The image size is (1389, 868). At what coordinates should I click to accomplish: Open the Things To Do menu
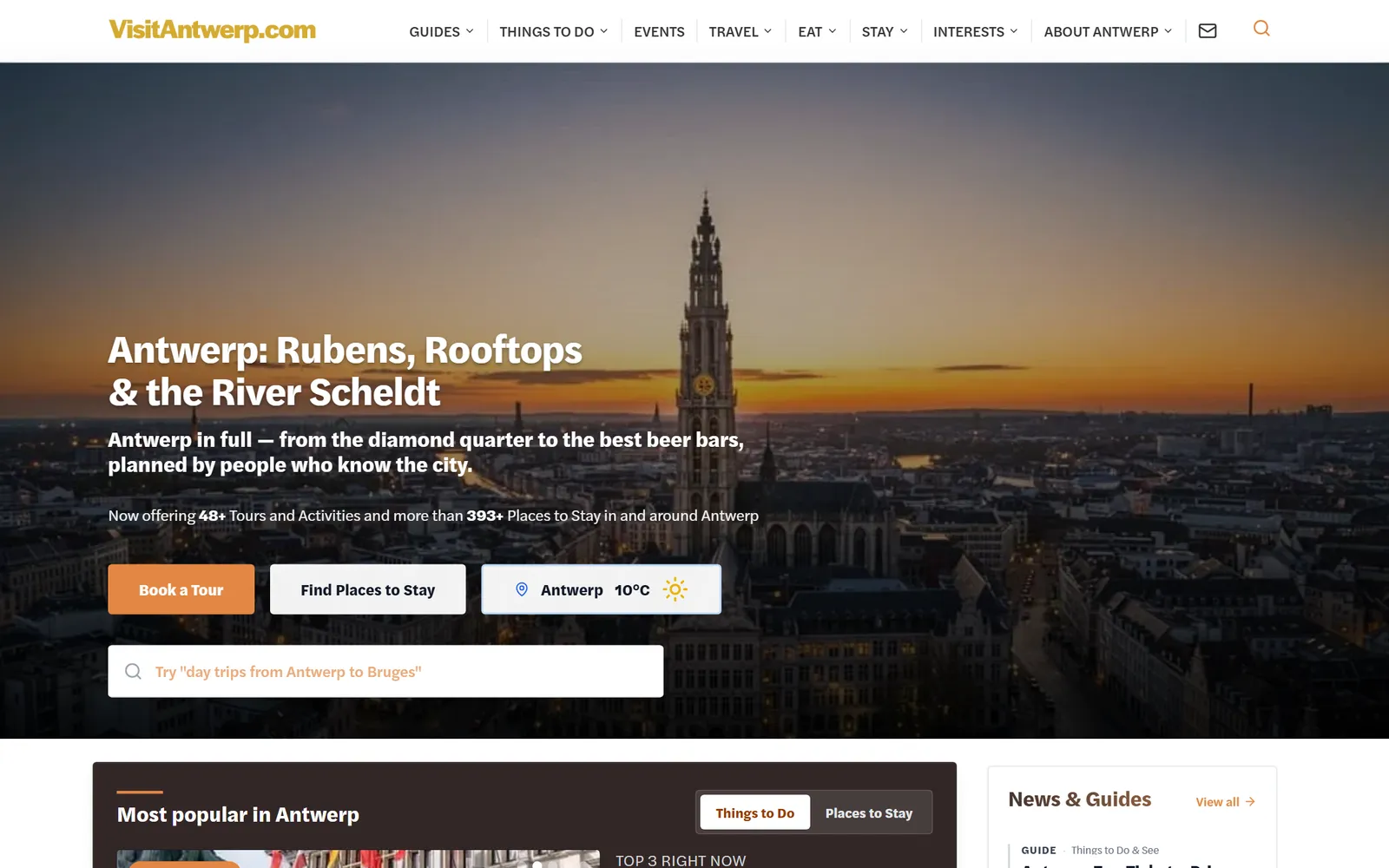[547, 32]
